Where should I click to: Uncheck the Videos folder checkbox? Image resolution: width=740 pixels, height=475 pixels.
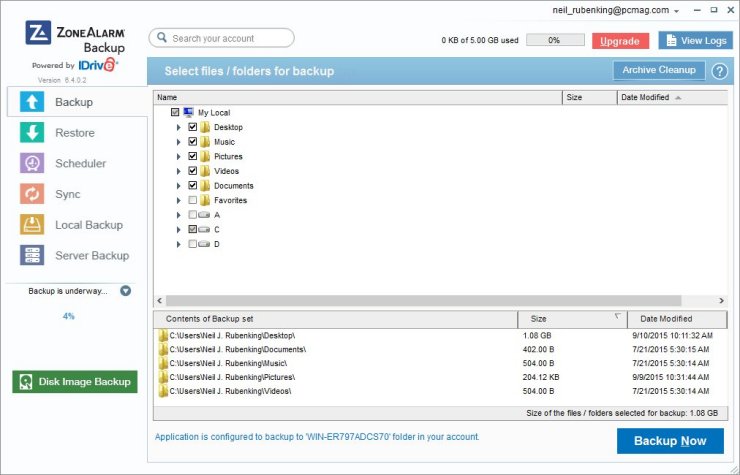[193, 171]
